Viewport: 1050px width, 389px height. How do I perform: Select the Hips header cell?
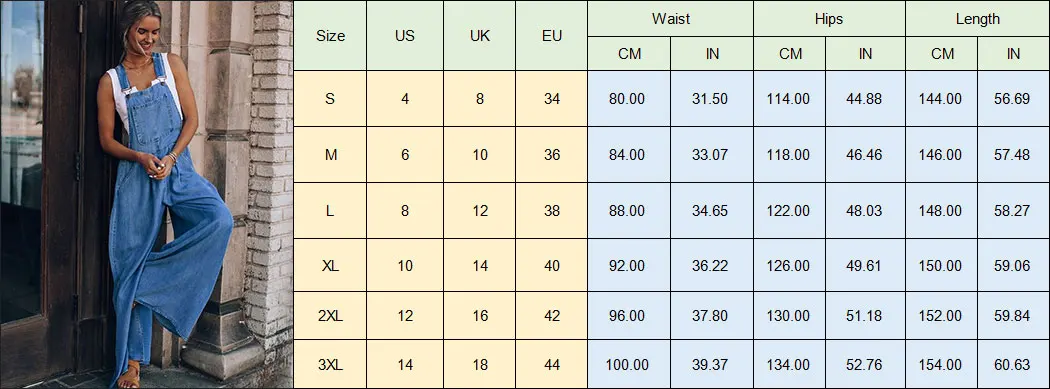coord(829,19)
